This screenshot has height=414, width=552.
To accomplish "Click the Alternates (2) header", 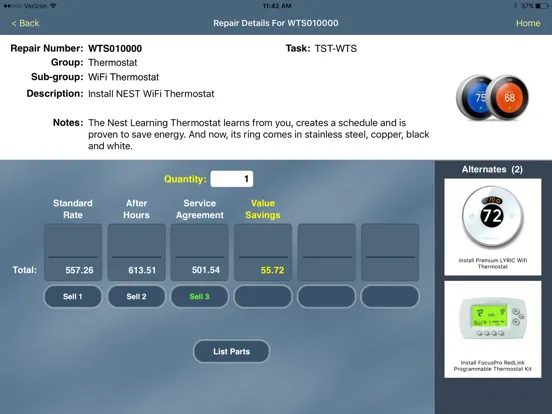I will [492, 169].
